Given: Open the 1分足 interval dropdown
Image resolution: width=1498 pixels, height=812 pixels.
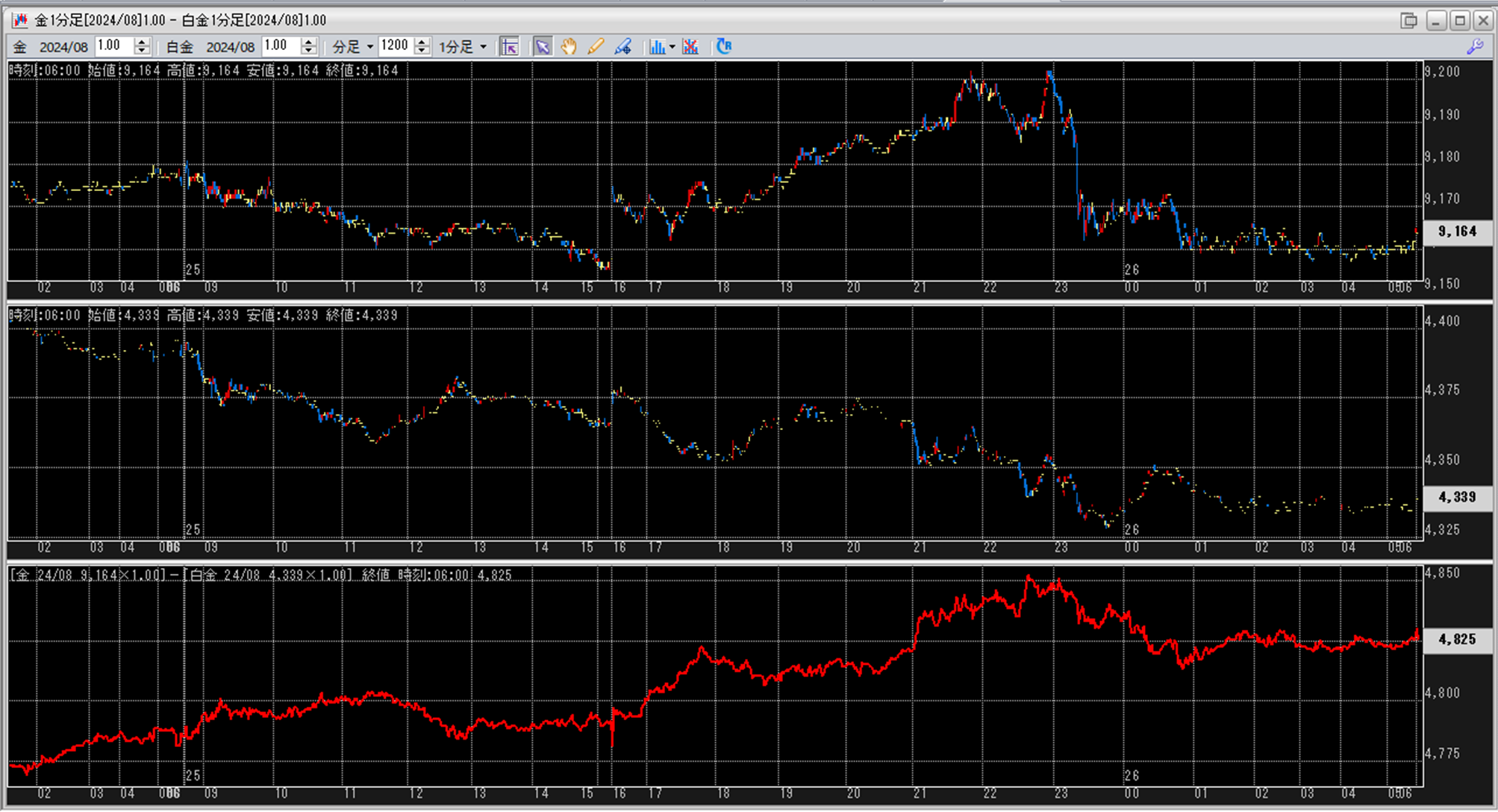Looking at the screenshot, I should click(483, 47).
